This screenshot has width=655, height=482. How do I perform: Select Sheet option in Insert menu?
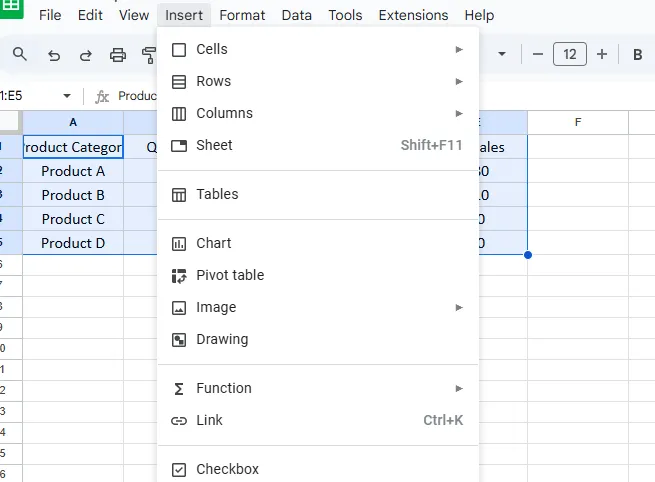[x=214, y=145]
